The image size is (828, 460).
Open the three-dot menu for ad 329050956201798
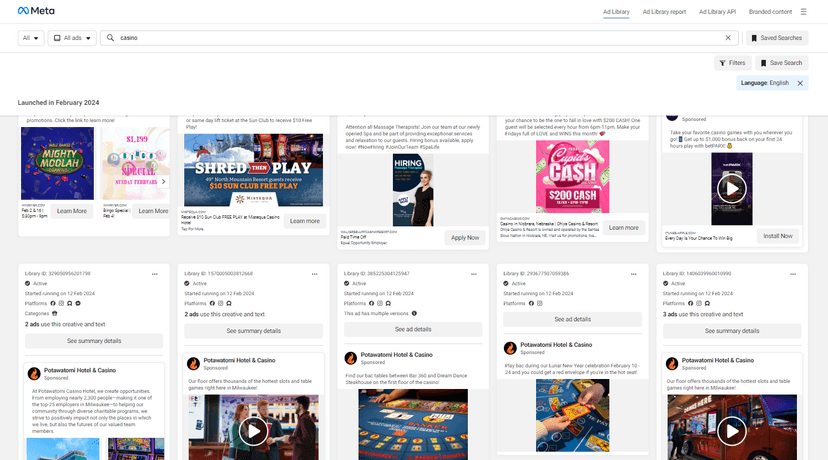pyautogui.click(x=155, y=274)
